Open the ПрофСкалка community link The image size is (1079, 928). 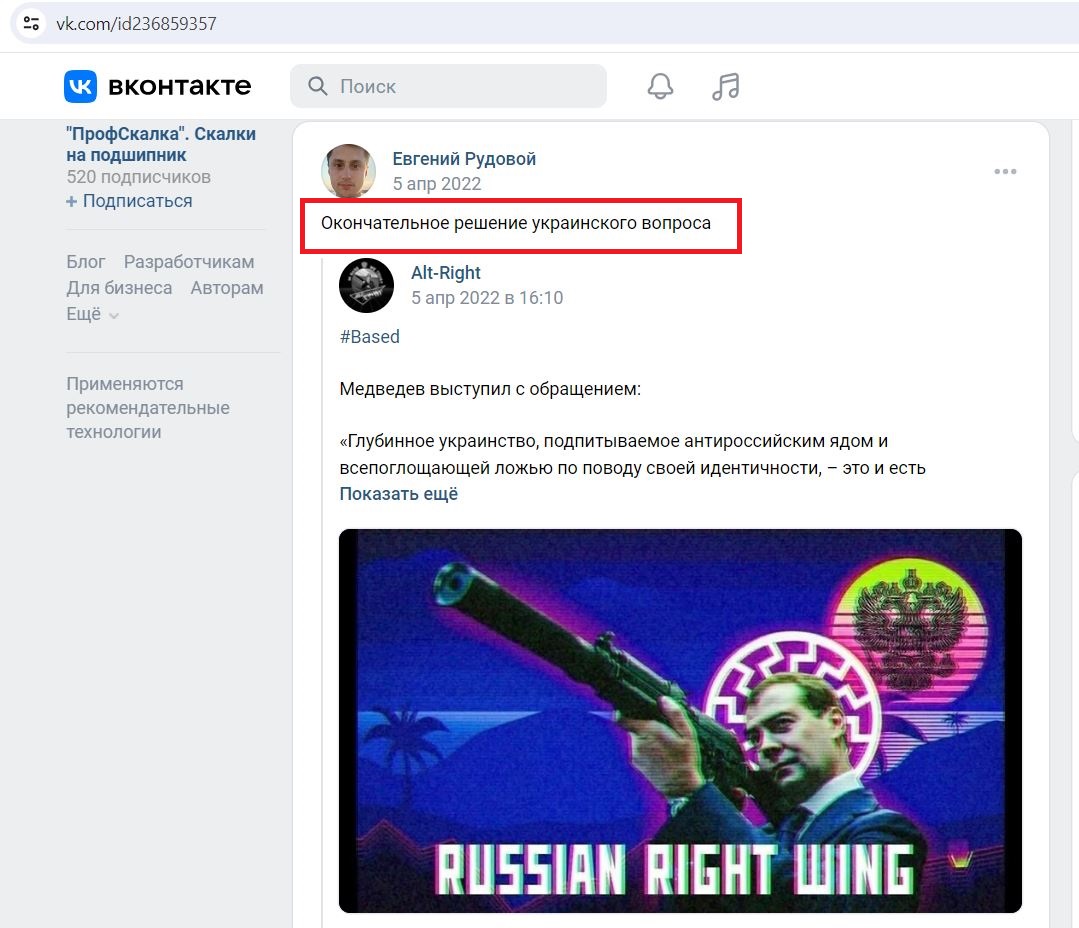(x=161, y=144)
